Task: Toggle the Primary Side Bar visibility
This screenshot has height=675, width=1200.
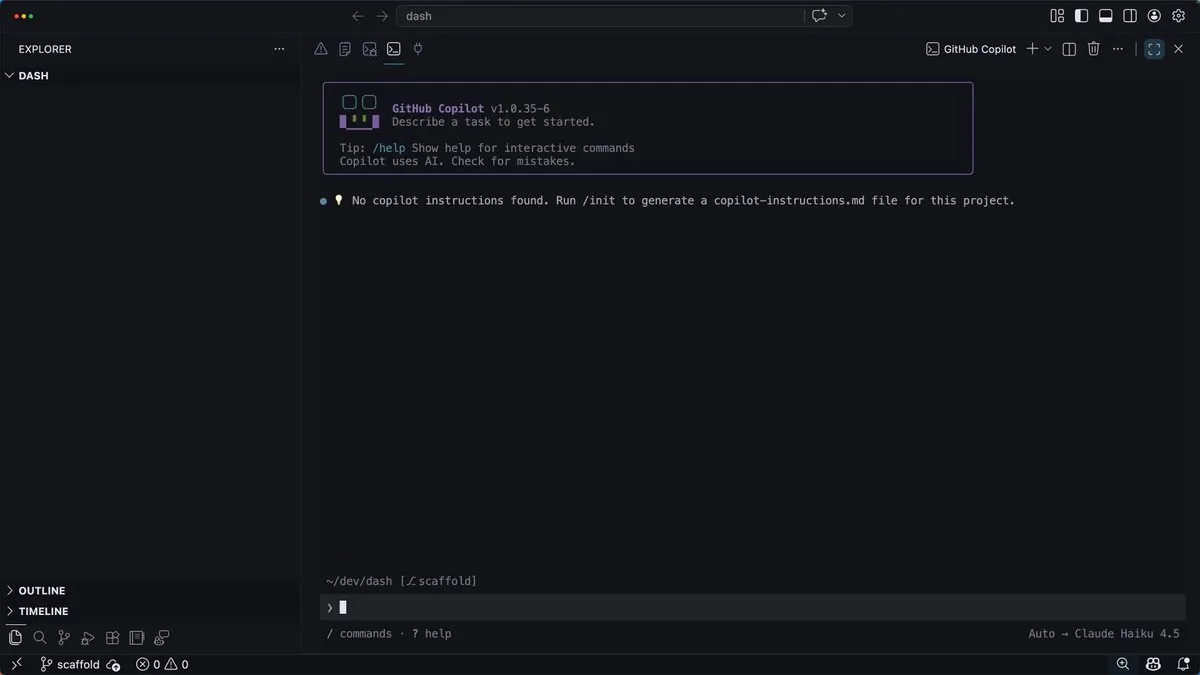Action: tap(1081, 15)
